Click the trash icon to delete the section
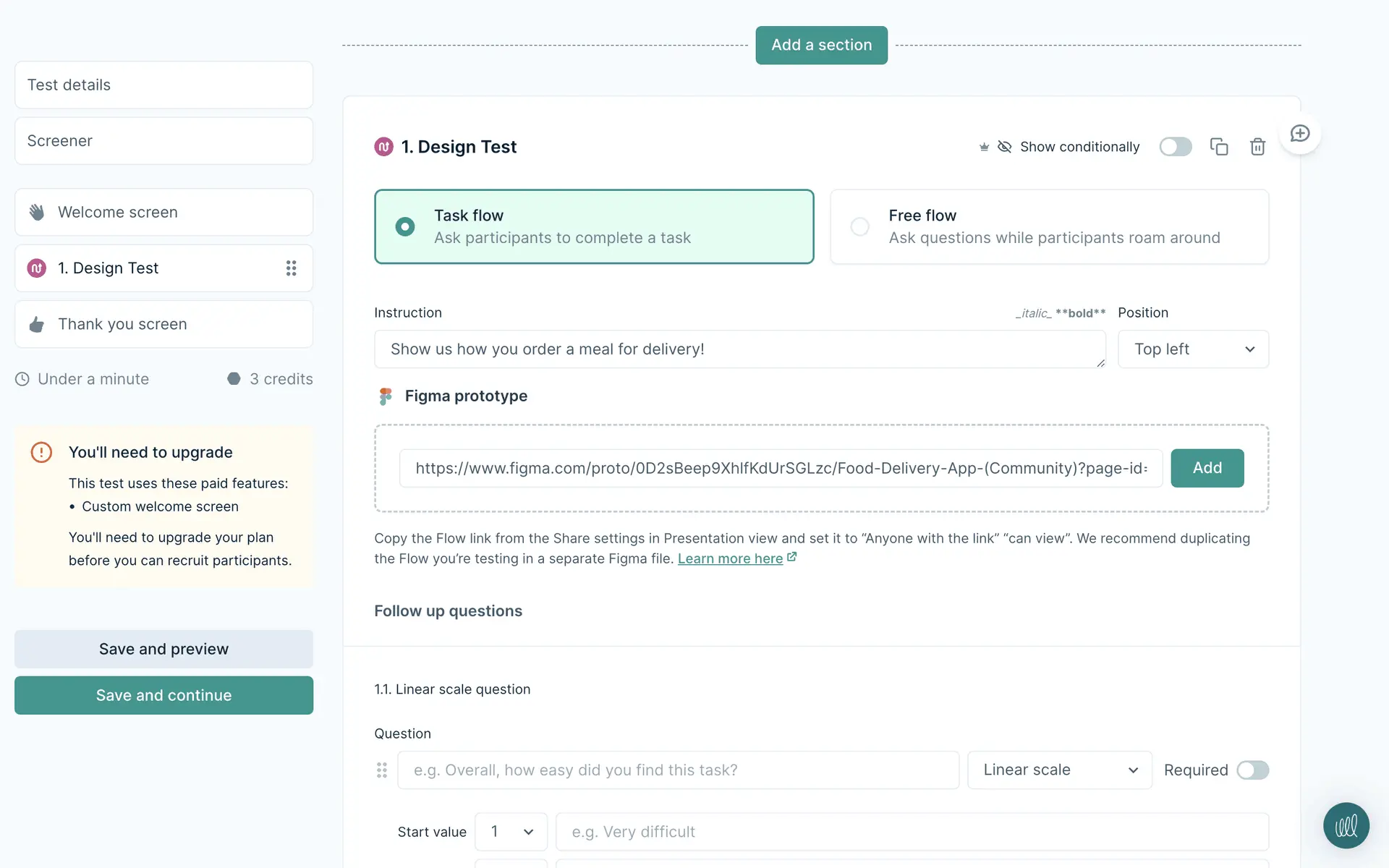 tap(1257, 147)
